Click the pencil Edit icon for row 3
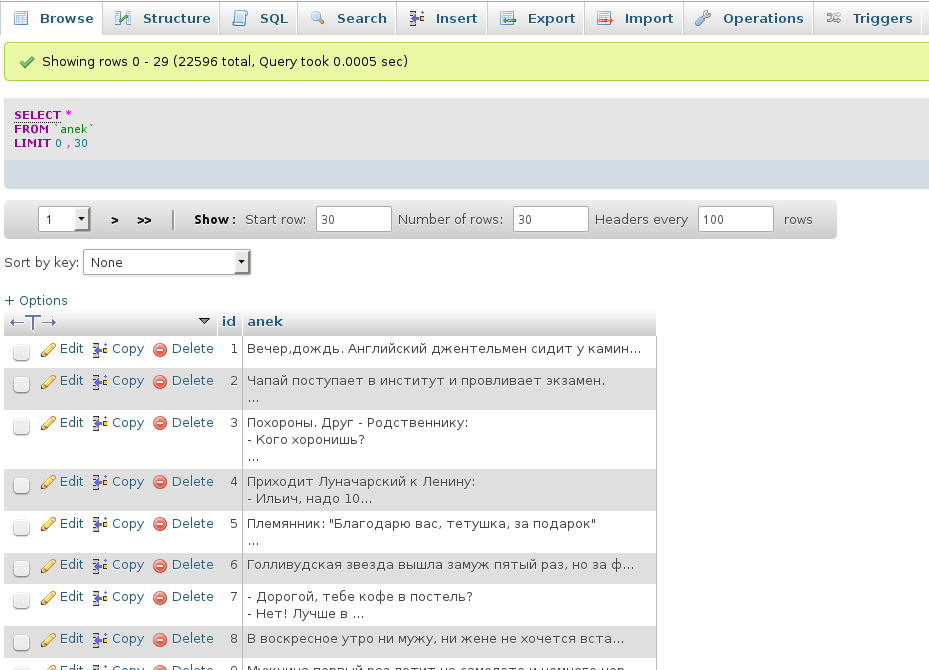This screenshot has height=670, width=929. (x=48, y=424)
